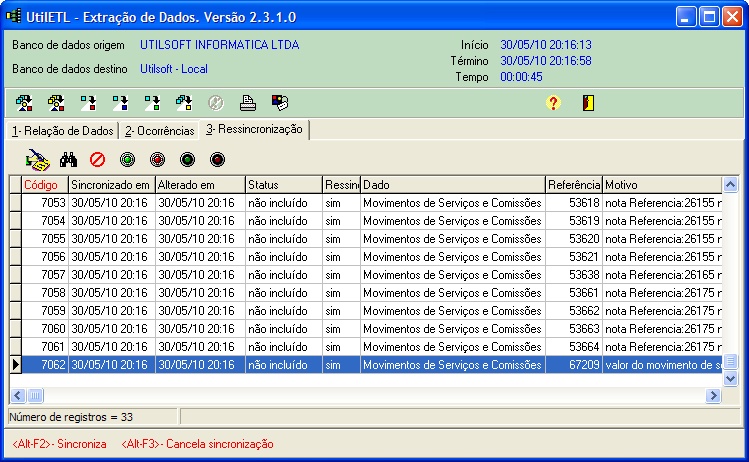
Task: Click the Término timestamp 30/05/10 20:16:58
Action: click(546, 61)
